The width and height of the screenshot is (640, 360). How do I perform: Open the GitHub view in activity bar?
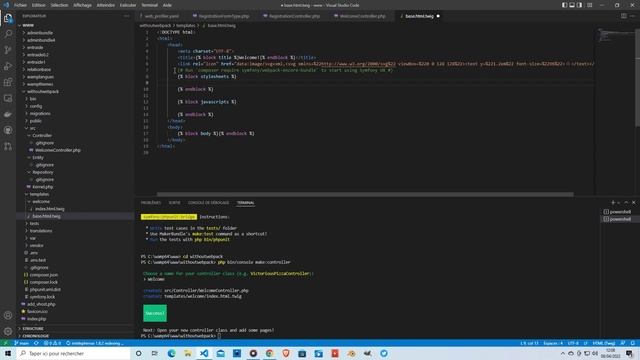pos(8,130)
